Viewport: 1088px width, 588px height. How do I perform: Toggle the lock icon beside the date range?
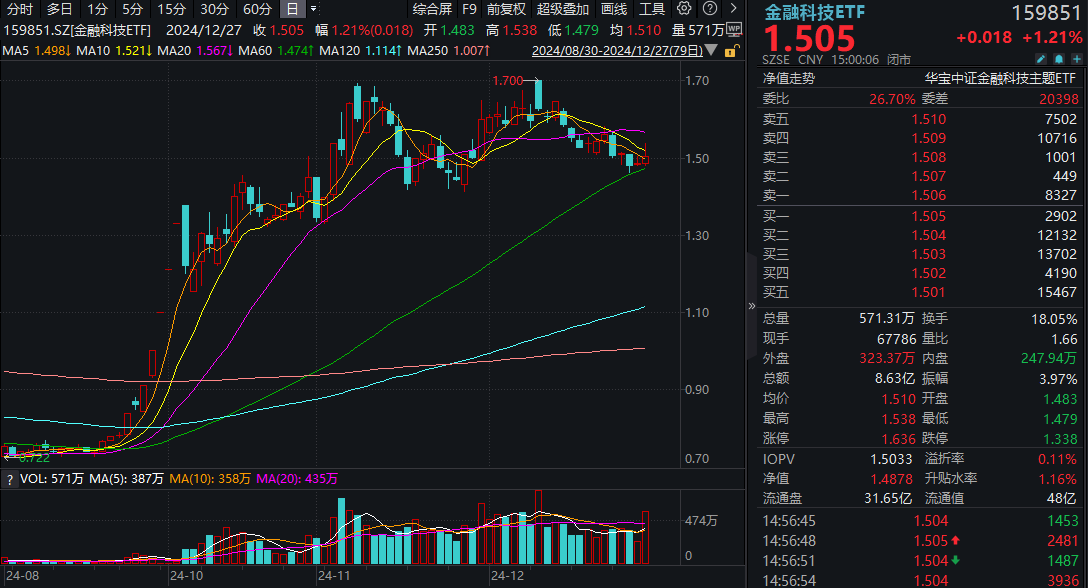coord(733,50)
